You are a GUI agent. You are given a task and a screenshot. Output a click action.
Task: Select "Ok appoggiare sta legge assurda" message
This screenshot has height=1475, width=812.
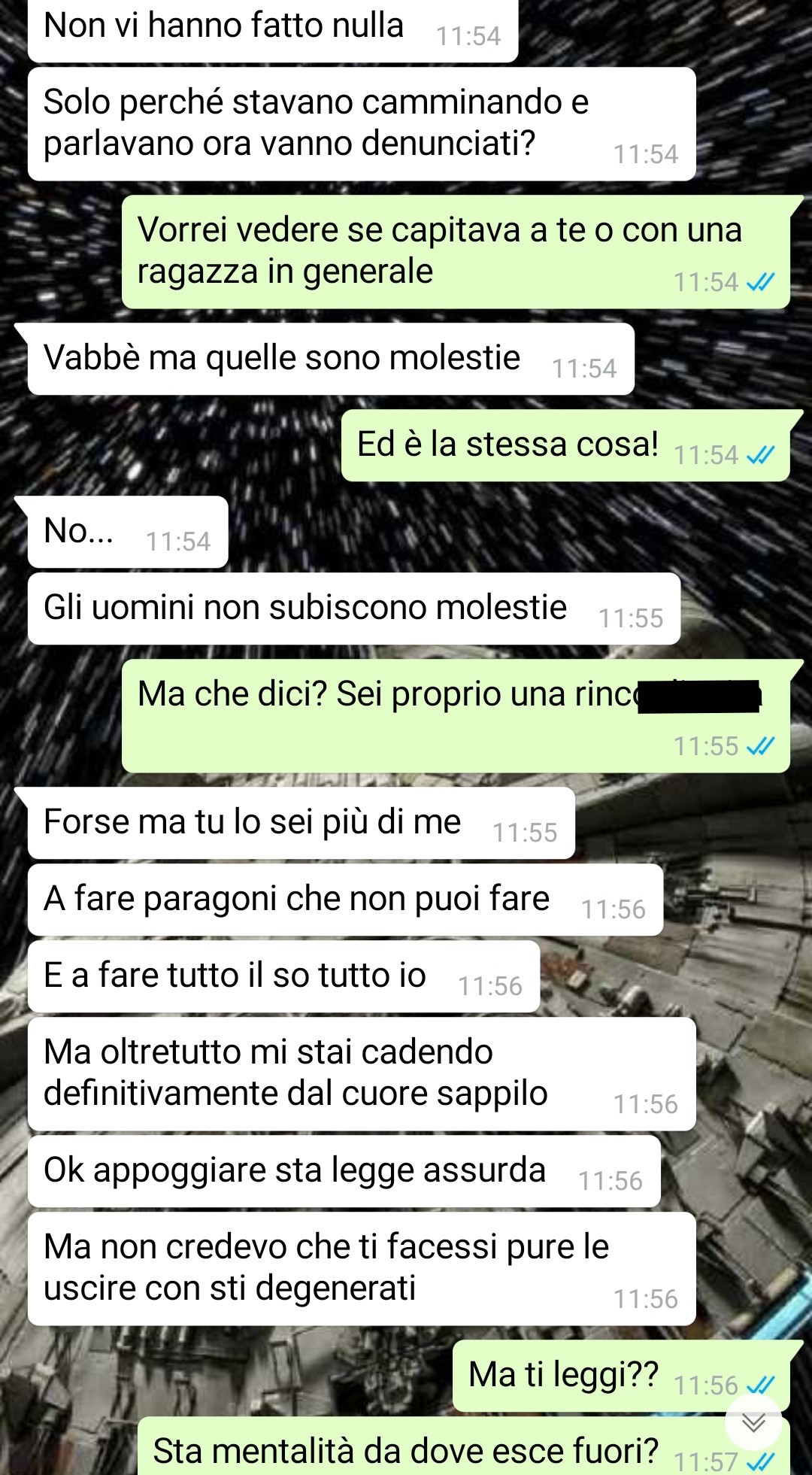[344, 1172]
